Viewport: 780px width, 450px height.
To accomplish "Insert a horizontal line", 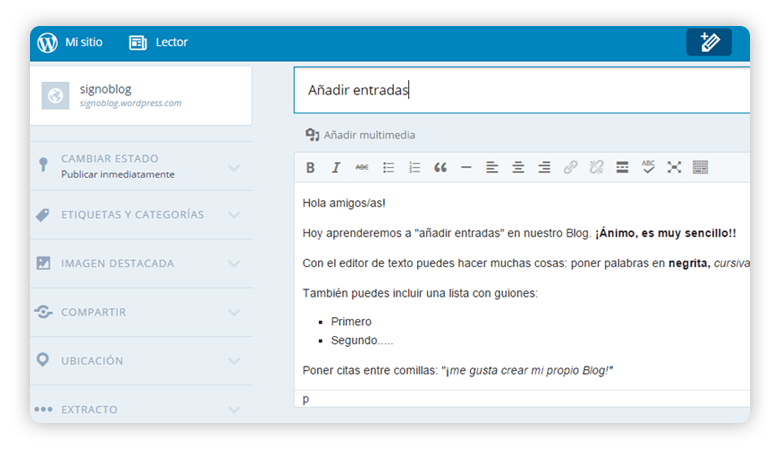I will 466,168.
